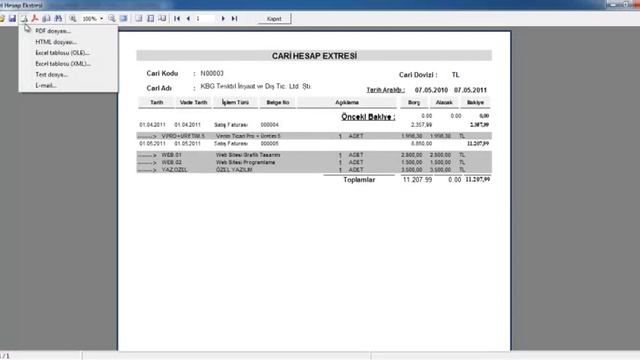Click invoice document number 000004
Viewport: 640px width, 360px height.
(x=269, y=125)
